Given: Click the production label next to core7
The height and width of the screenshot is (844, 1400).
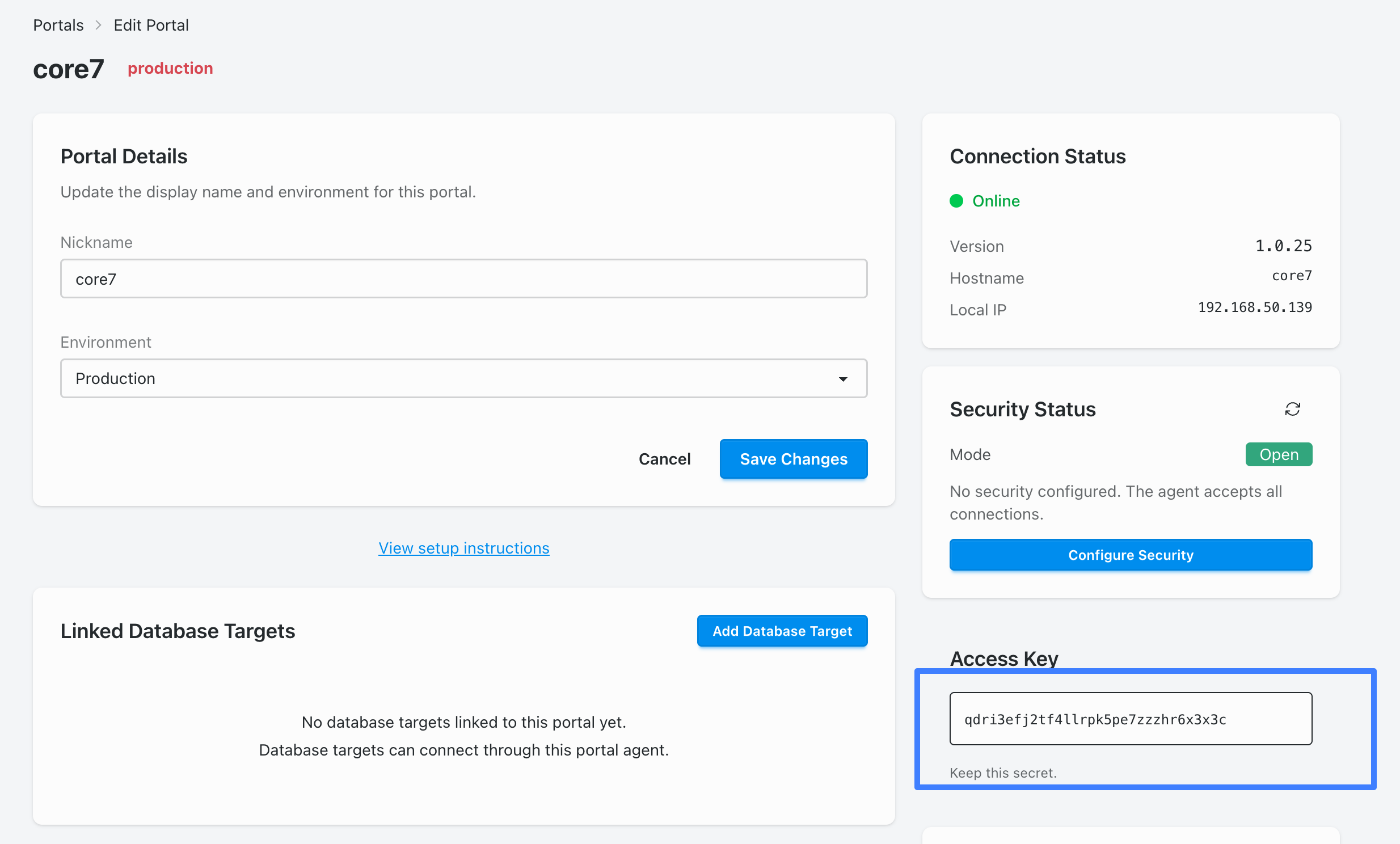Looking at the screenshot, I should tap(170, 68).
